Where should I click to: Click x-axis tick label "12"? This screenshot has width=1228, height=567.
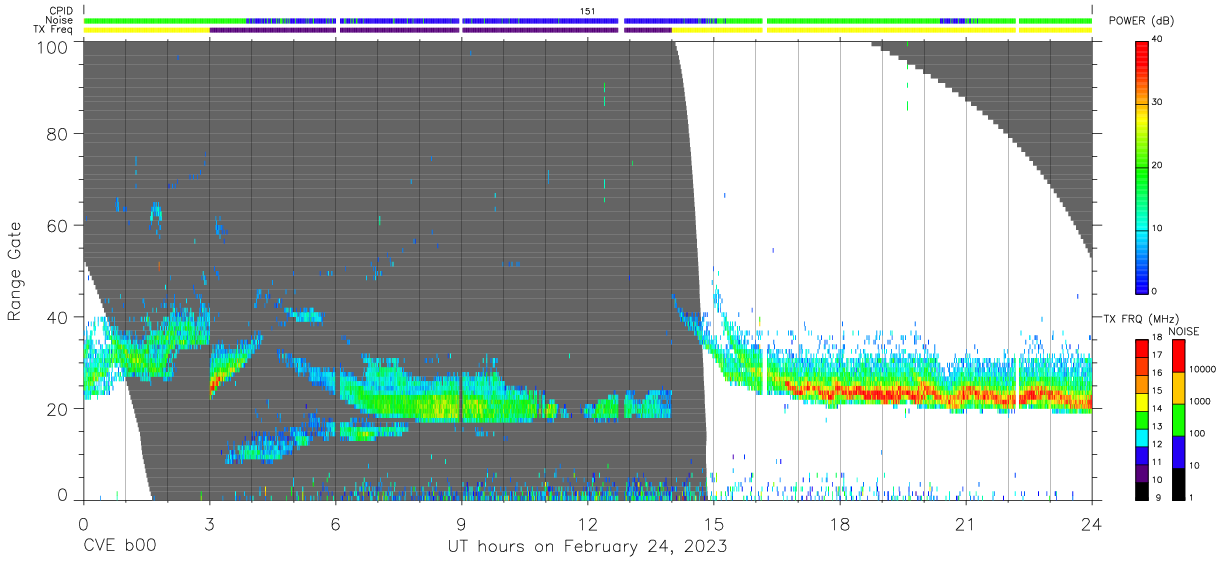pos(587,522)
